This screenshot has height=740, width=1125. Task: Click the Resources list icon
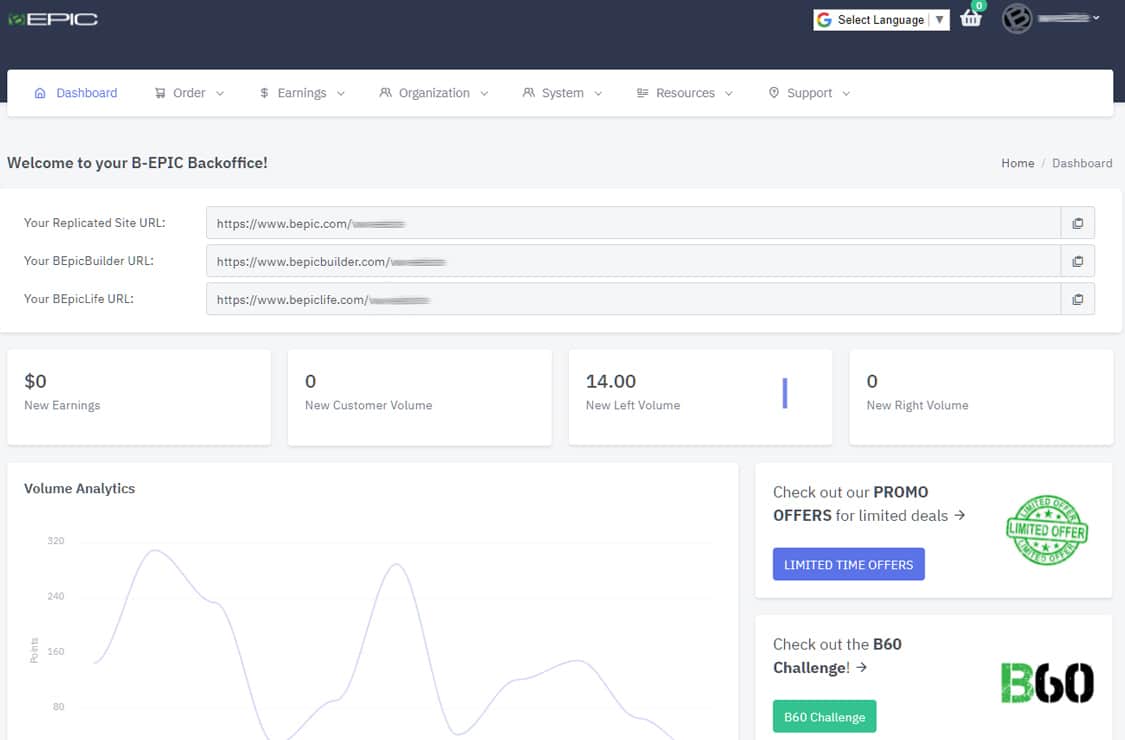pyautogui.click(x=642, y=93)
